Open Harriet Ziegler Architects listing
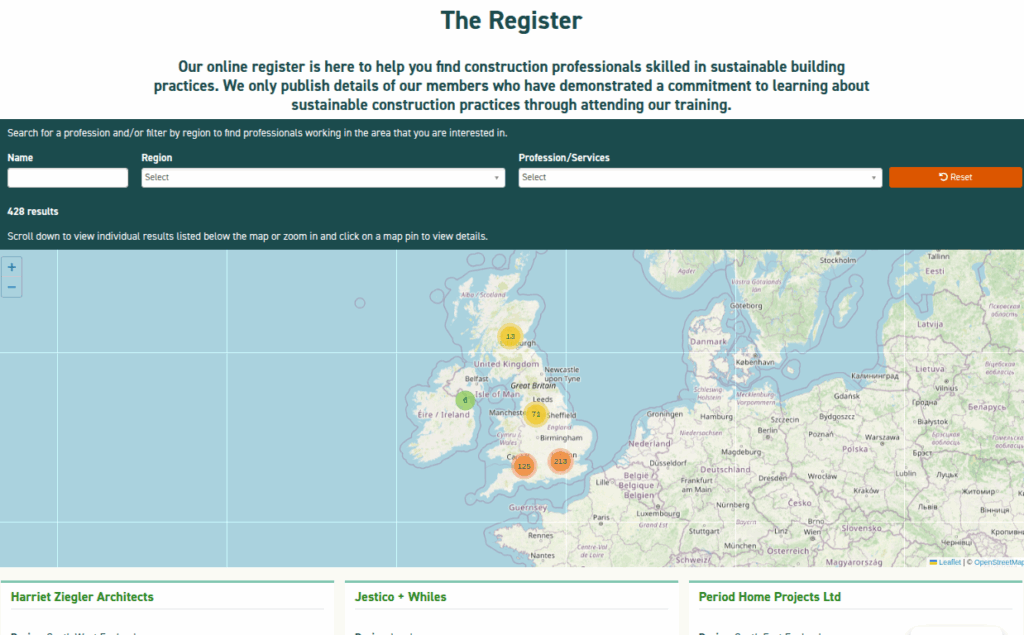Image resolution: width=1024 pixels, height=635 pixels. click(82, 597)
